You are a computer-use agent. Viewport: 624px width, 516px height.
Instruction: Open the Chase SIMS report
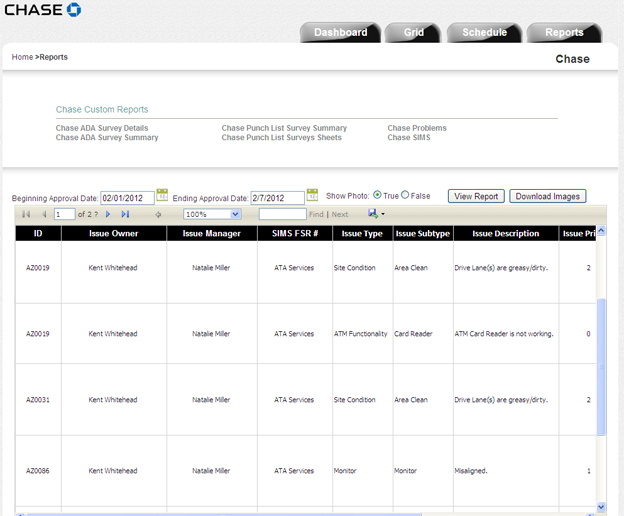coord(409,137)
